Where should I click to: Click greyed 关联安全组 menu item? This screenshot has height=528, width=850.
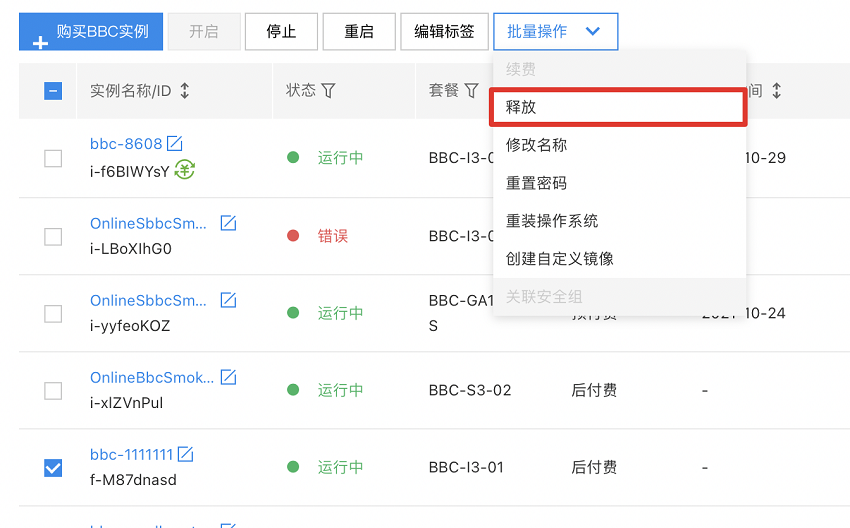pos(619,297)
